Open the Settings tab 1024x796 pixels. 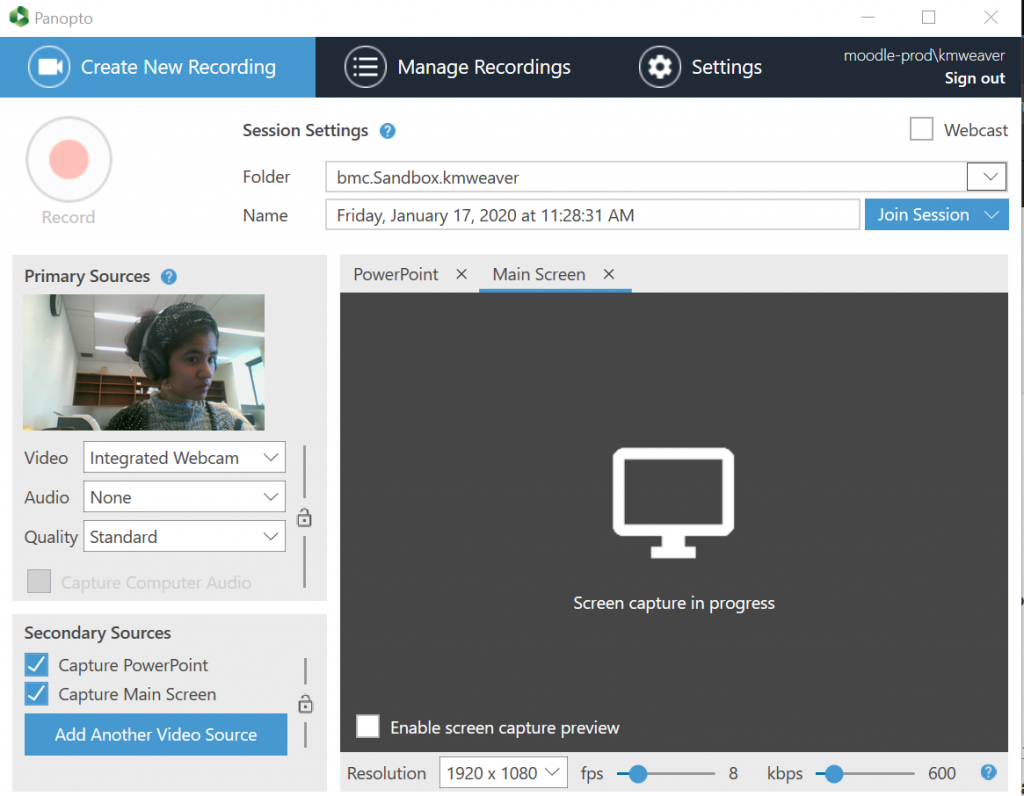700,67
